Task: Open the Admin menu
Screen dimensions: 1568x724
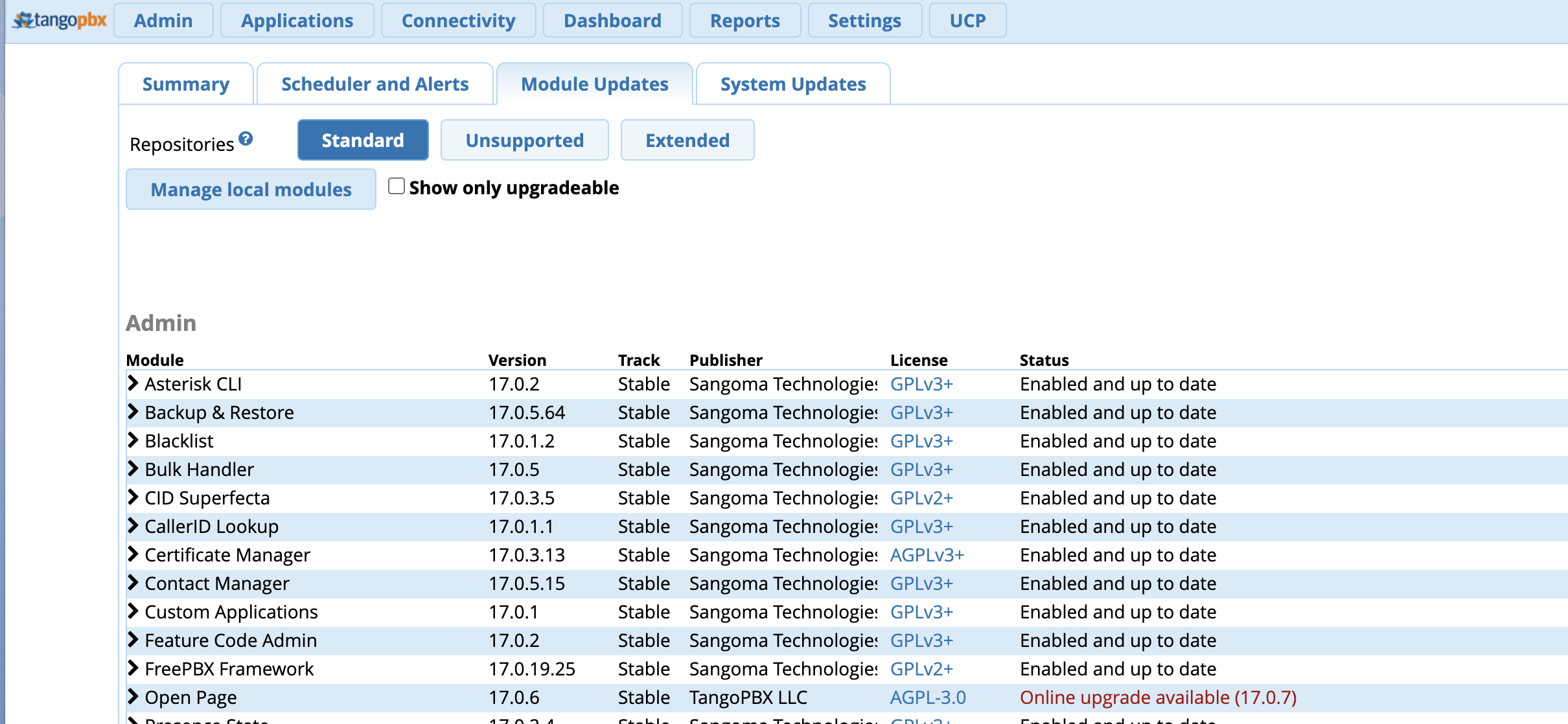Action: point(163,21)
